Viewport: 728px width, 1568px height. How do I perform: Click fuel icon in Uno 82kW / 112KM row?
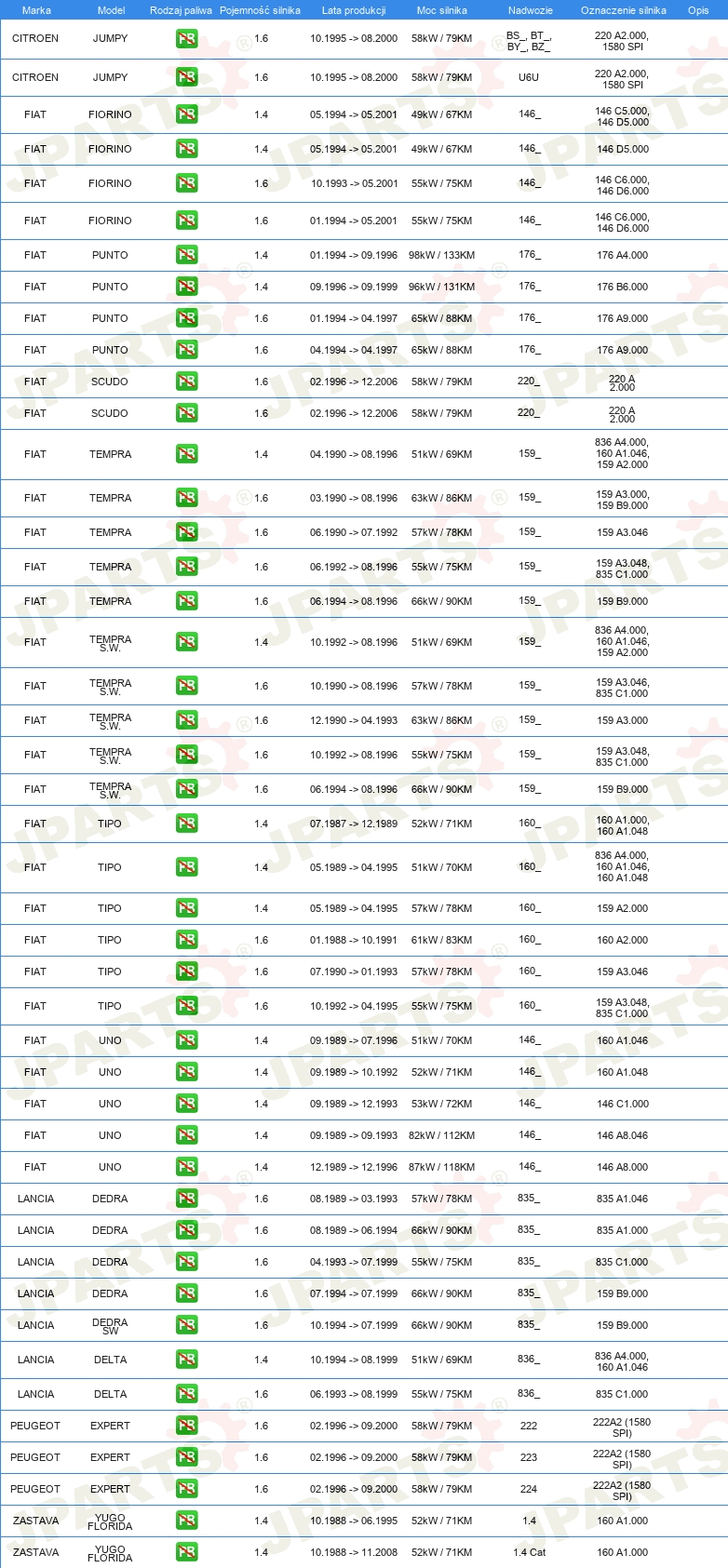tap(187, 1135)
